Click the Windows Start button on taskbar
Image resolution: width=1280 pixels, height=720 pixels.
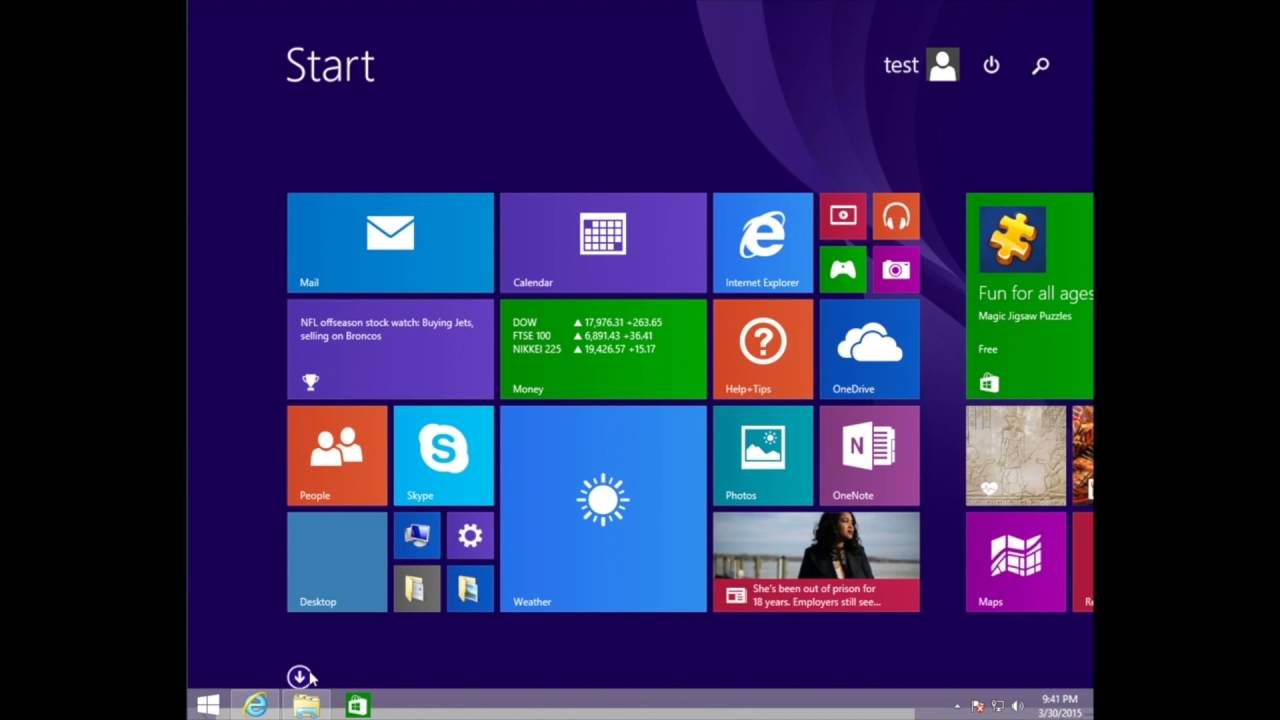pos(208,705)
